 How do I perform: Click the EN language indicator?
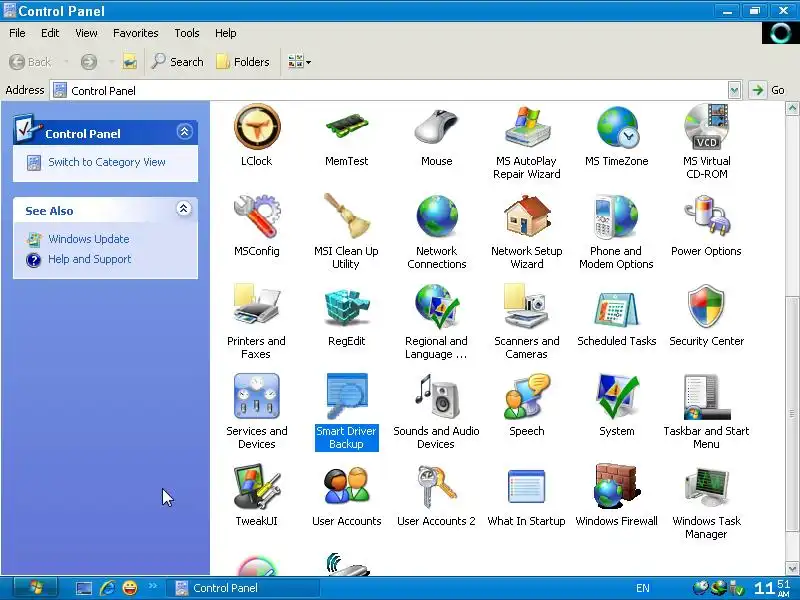(643, 588)
